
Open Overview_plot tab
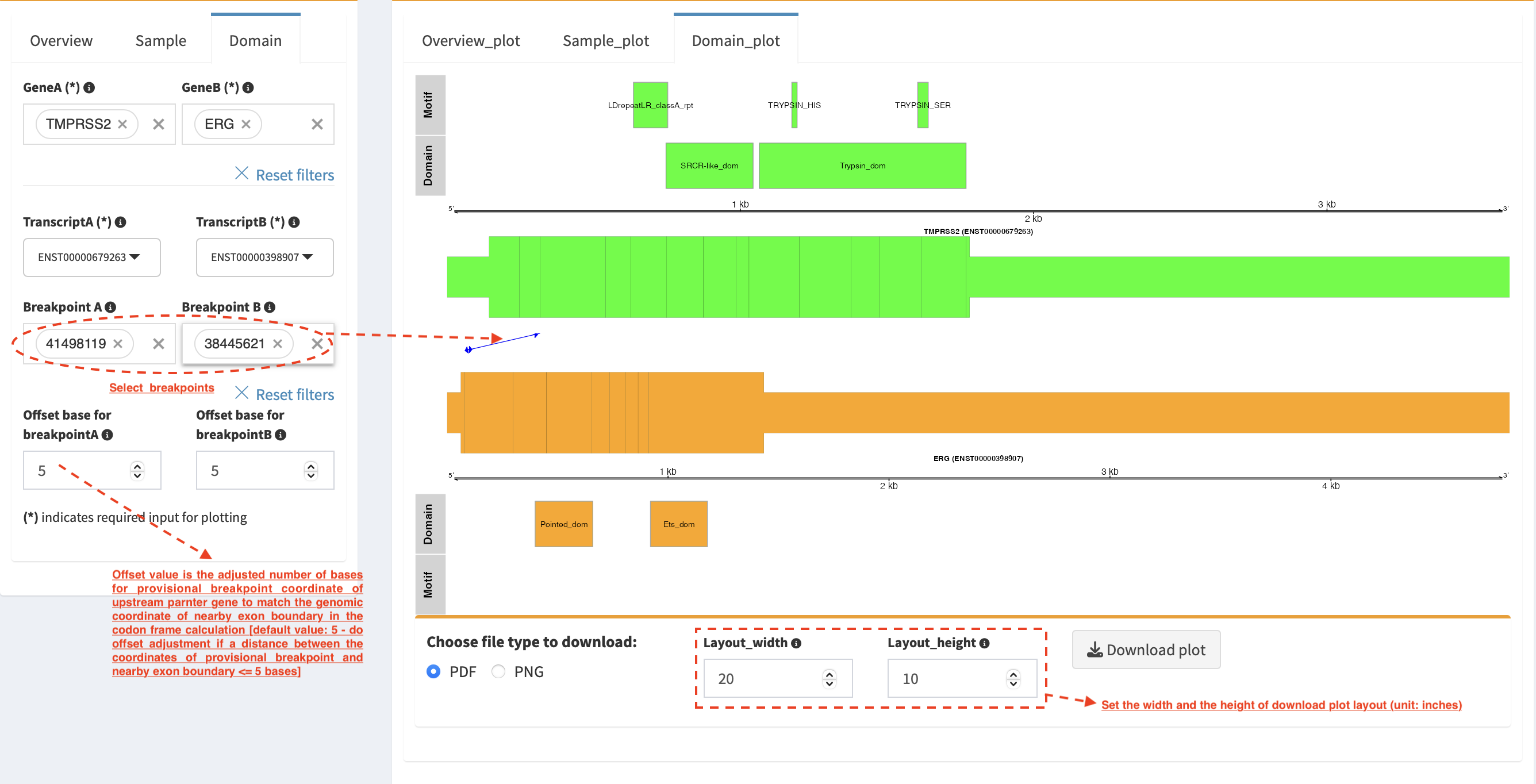point(470,41)
